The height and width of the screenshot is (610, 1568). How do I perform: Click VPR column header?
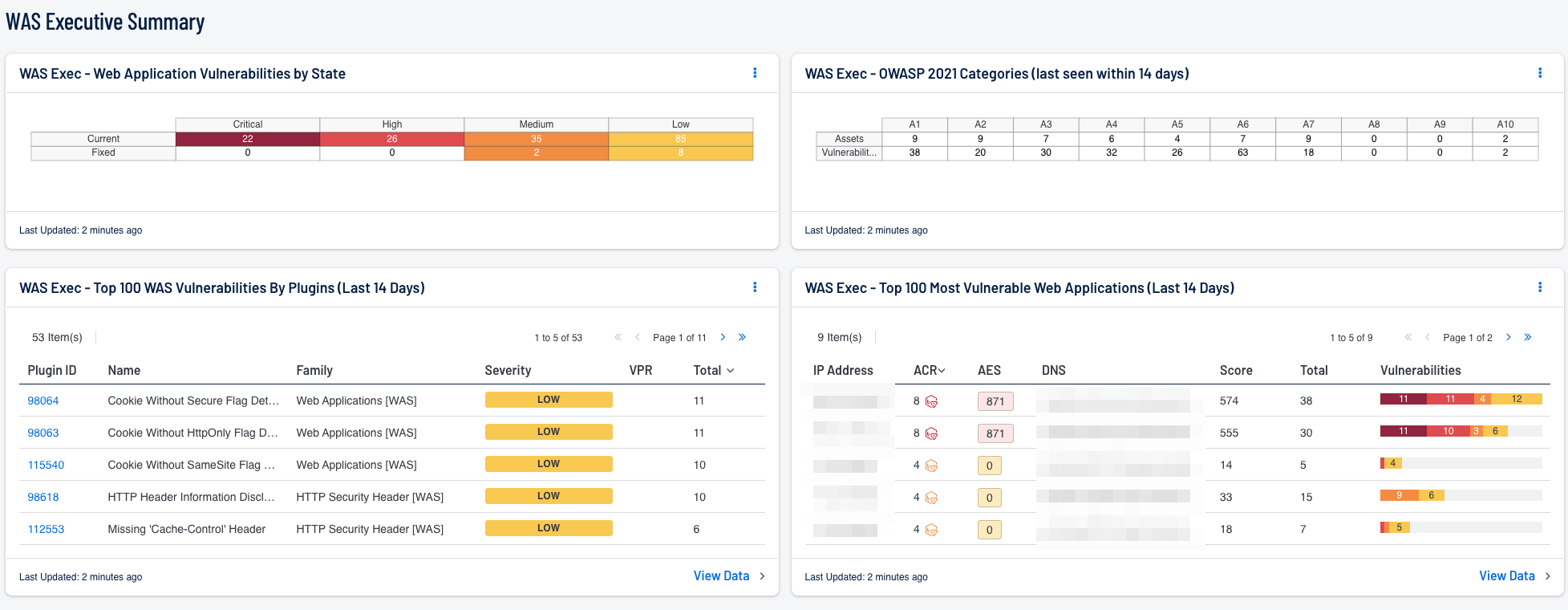point(641,370)
